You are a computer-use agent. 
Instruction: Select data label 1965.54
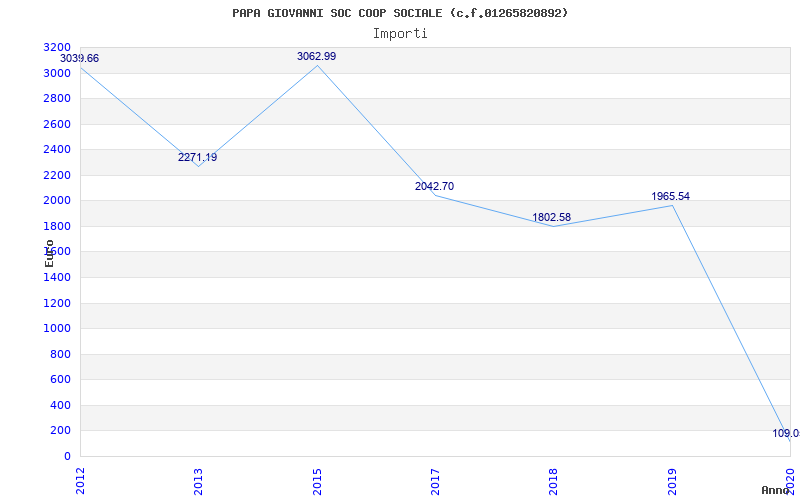(670, 196)
